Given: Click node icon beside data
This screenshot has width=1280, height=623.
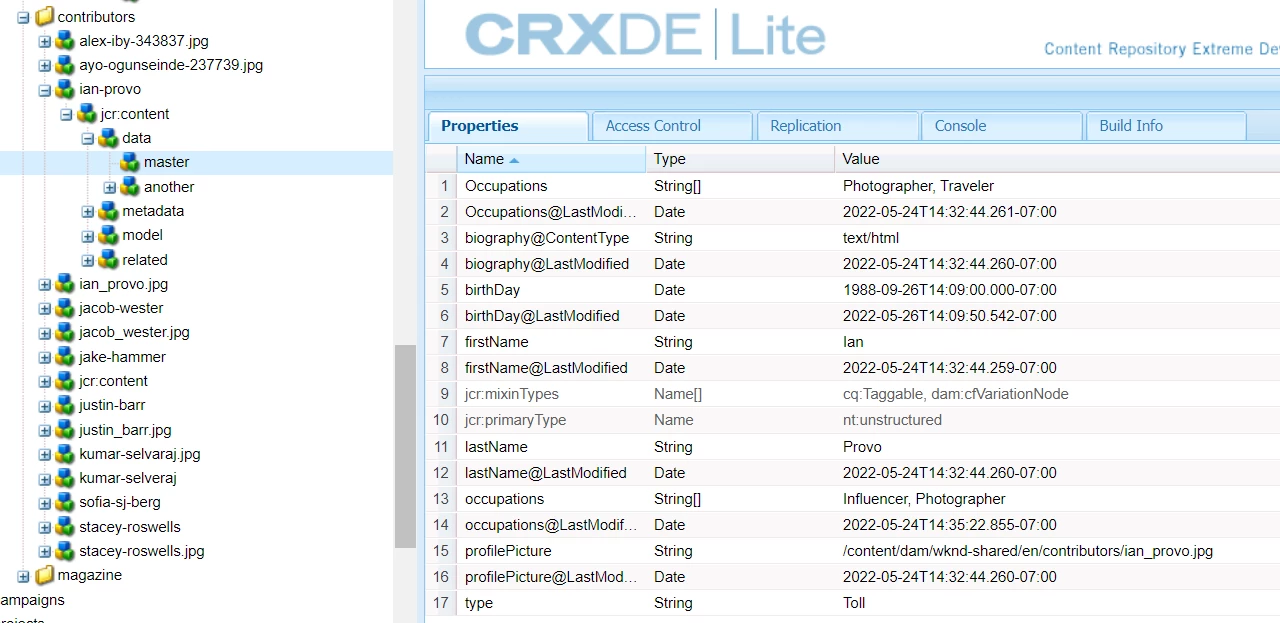Looking at the screenshot, I should point(108,138).
